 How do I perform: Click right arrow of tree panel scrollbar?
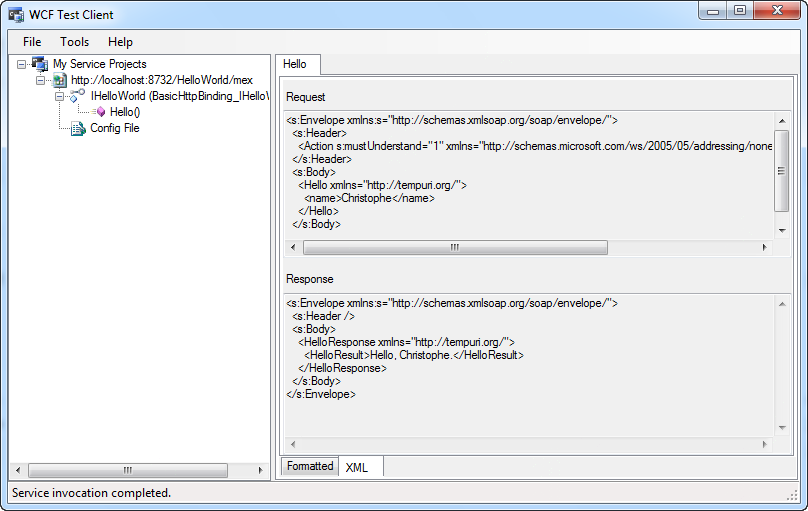tap(260, 470)
